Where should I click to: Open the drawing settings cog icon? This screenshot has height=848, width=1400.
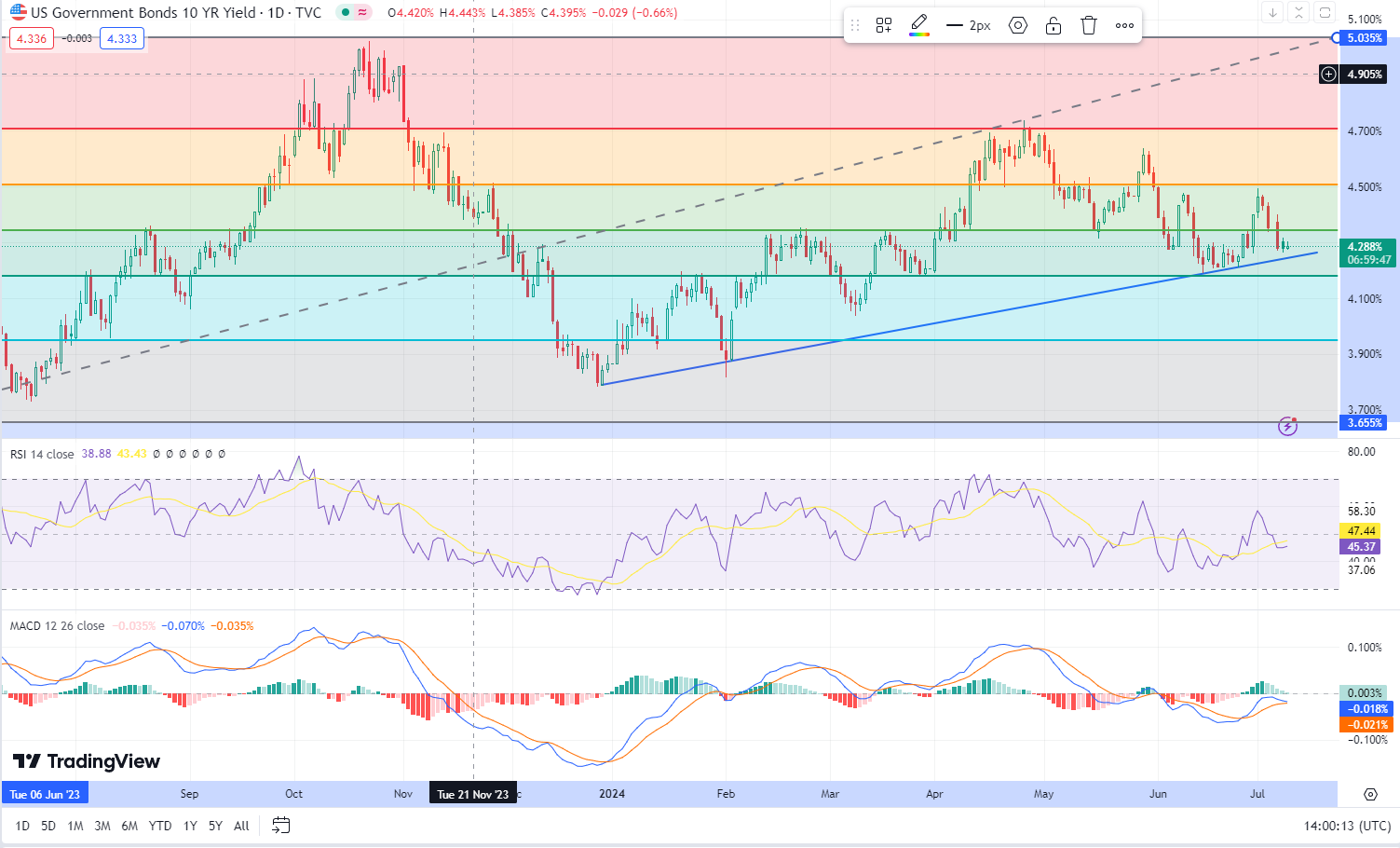point(1017,25)
